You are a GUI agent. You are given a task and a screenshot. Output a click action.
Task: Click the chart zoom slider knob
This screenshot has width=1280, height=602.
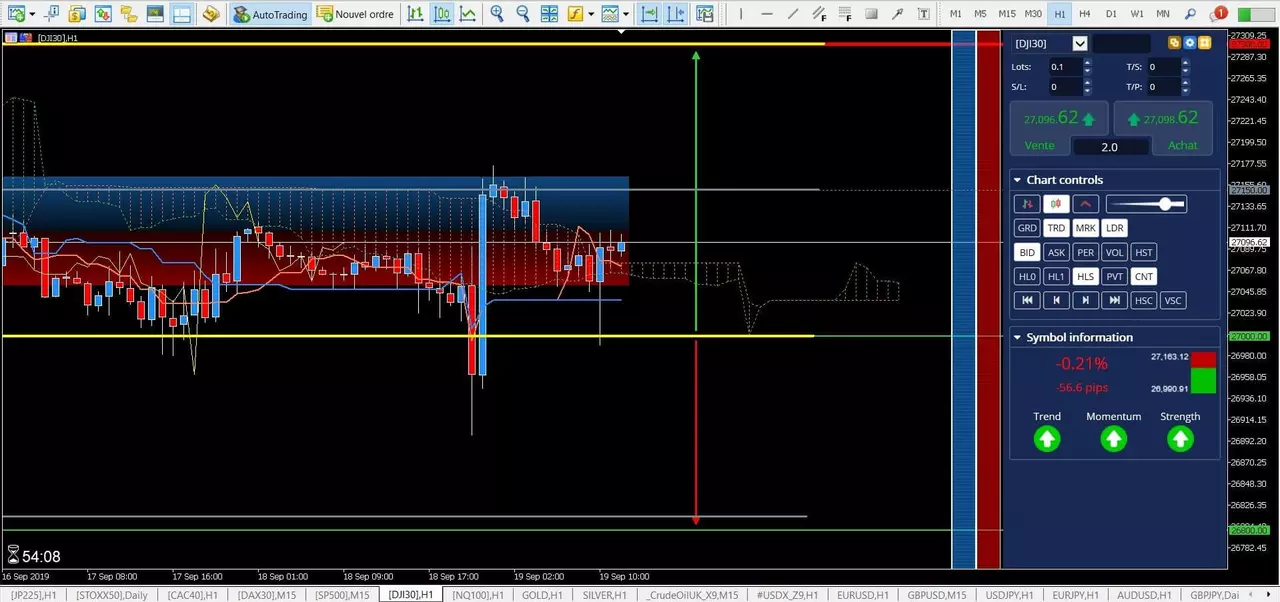(x=1165, y=204)
